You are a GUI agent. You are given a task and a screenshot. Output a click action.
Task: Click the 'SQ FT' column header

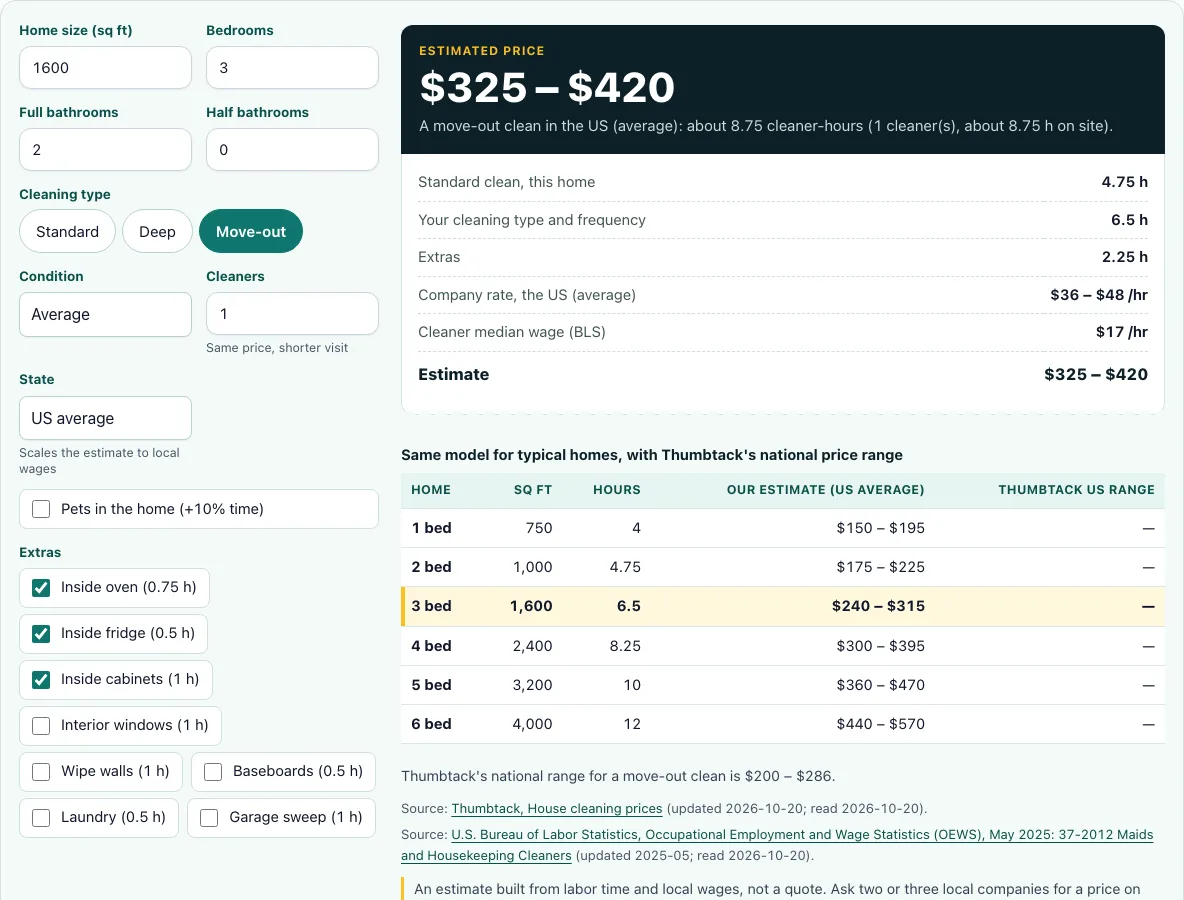coord(533,490)
